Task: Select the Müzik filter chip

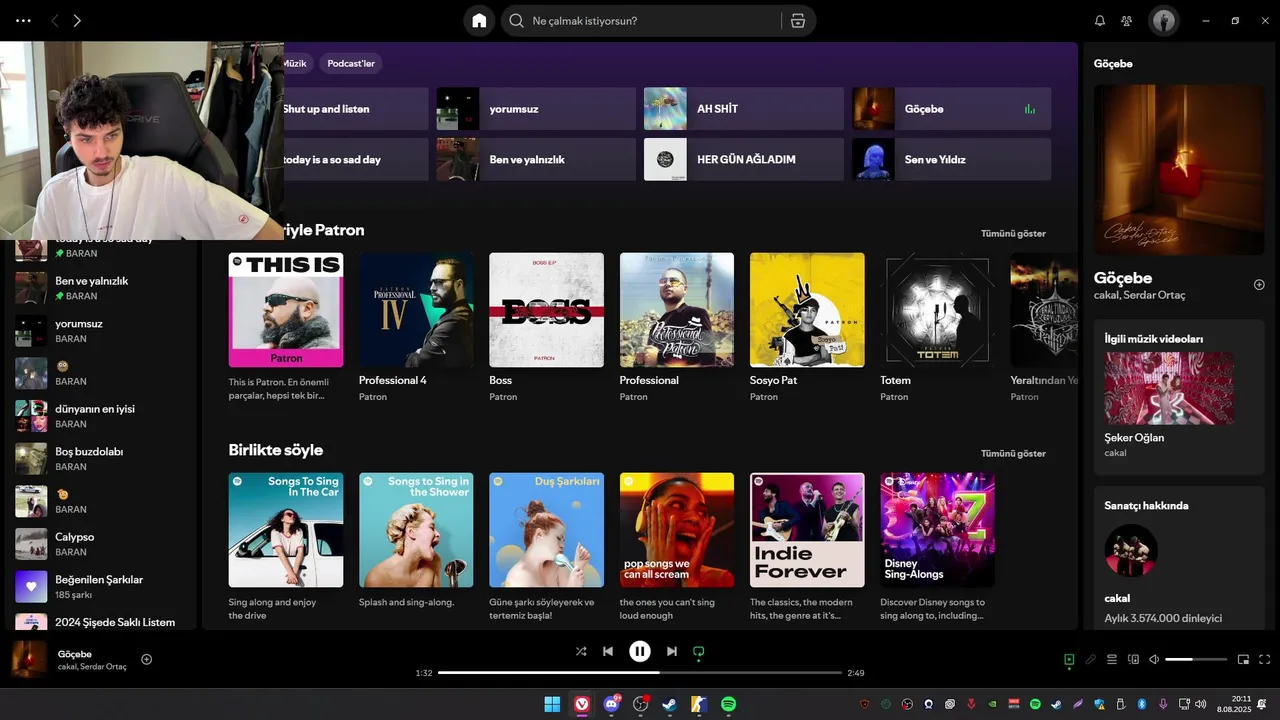Action: click(x=294, y=63)
